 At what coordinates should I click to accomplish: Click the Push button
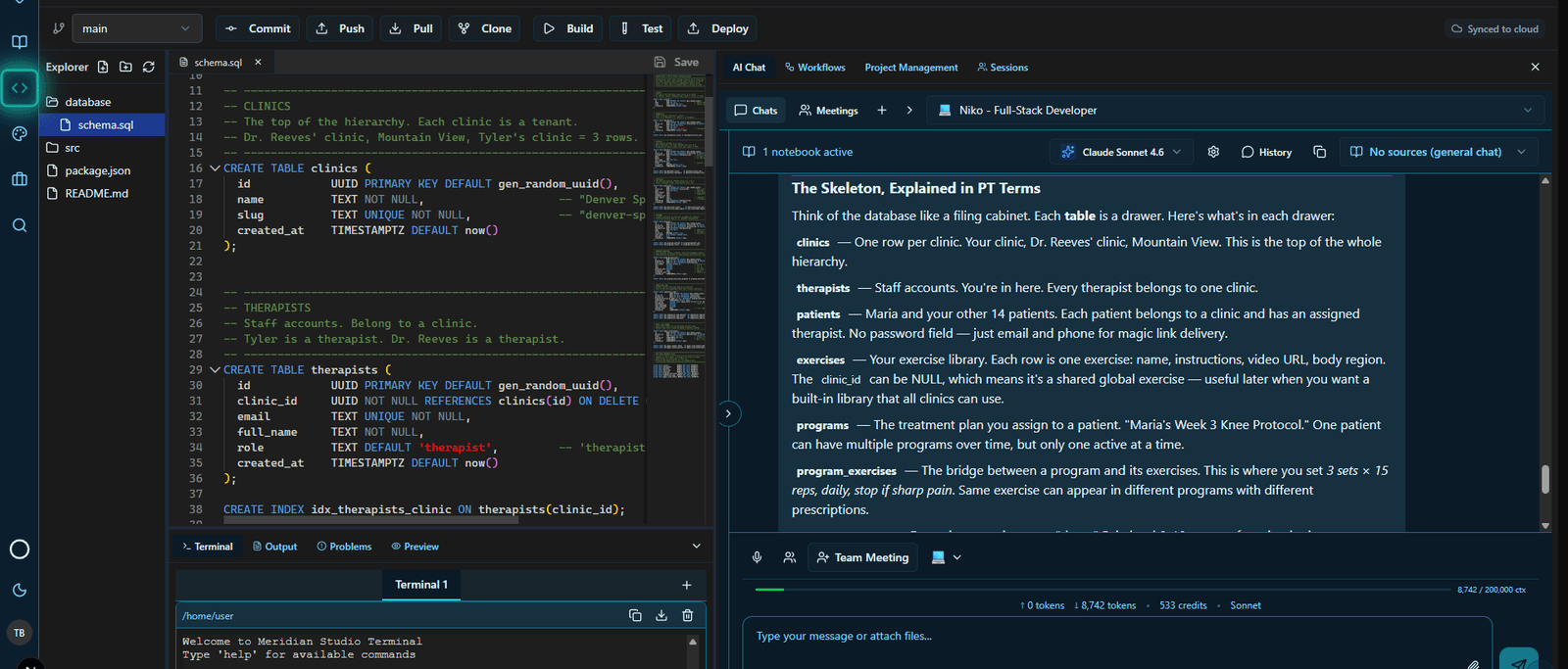coord(340,28)
